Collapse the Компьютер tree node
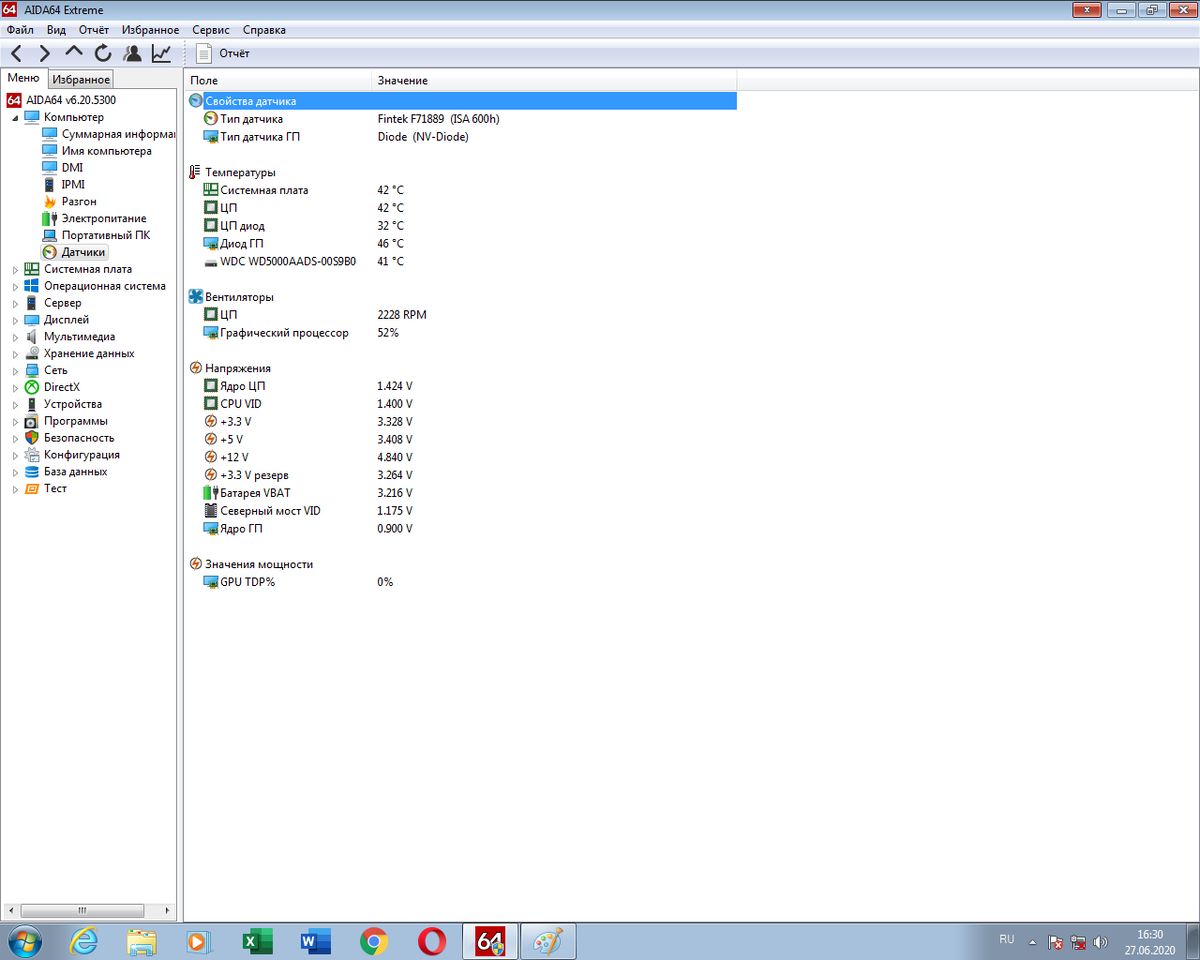Viewport: 1200px width, 960px height. point(15,118)
